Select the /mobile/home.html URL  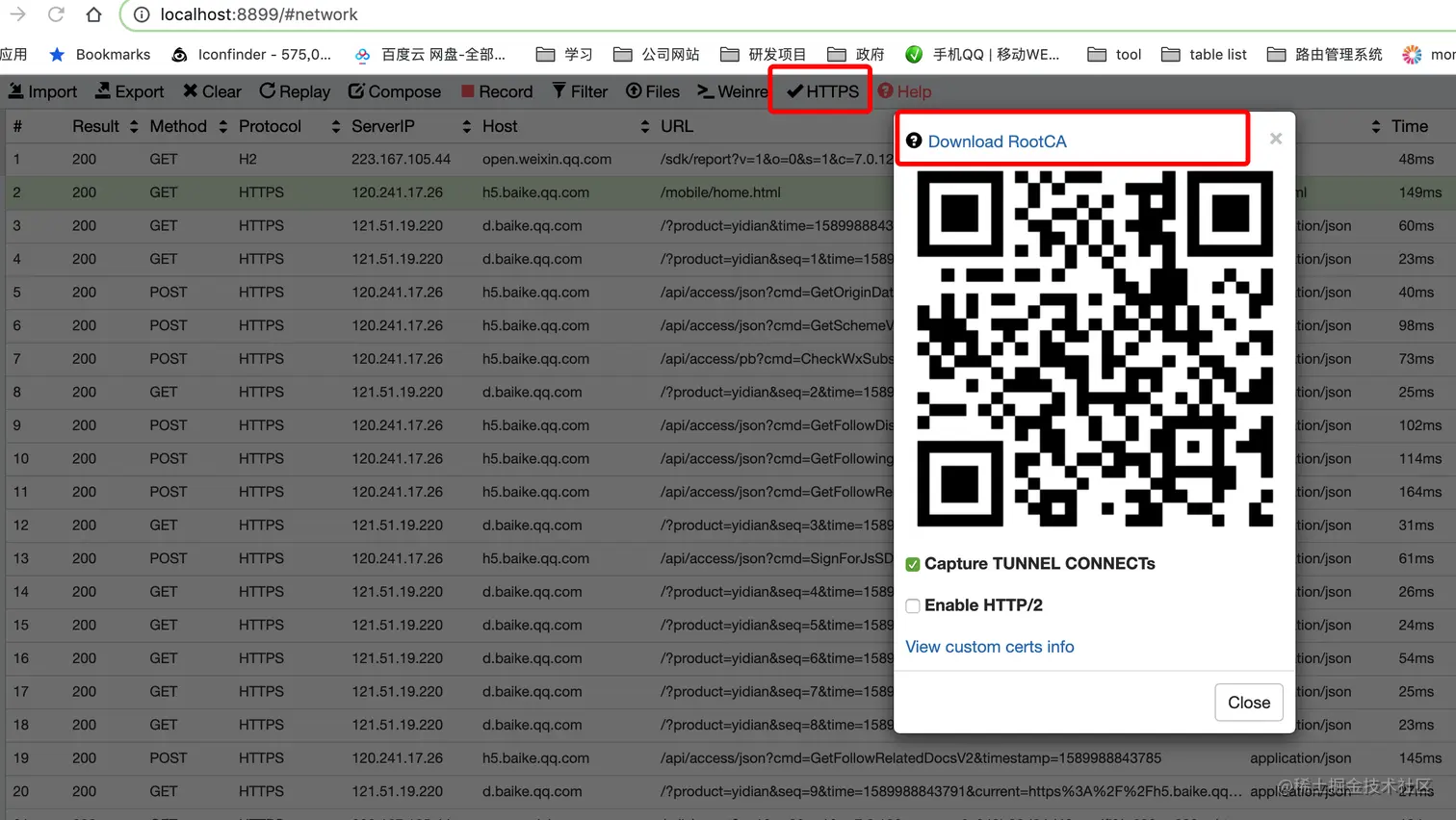pos(720,192)
